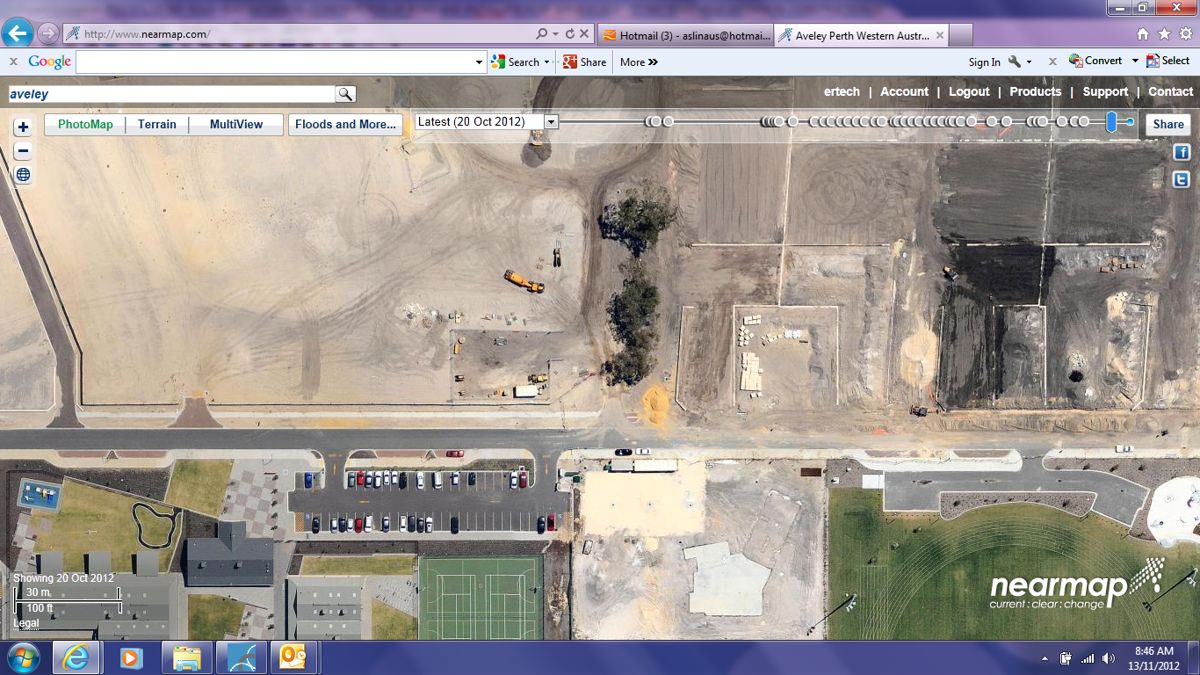Open the Products menu link
Screen dimensions: 1200x675
click(1035, 91)
